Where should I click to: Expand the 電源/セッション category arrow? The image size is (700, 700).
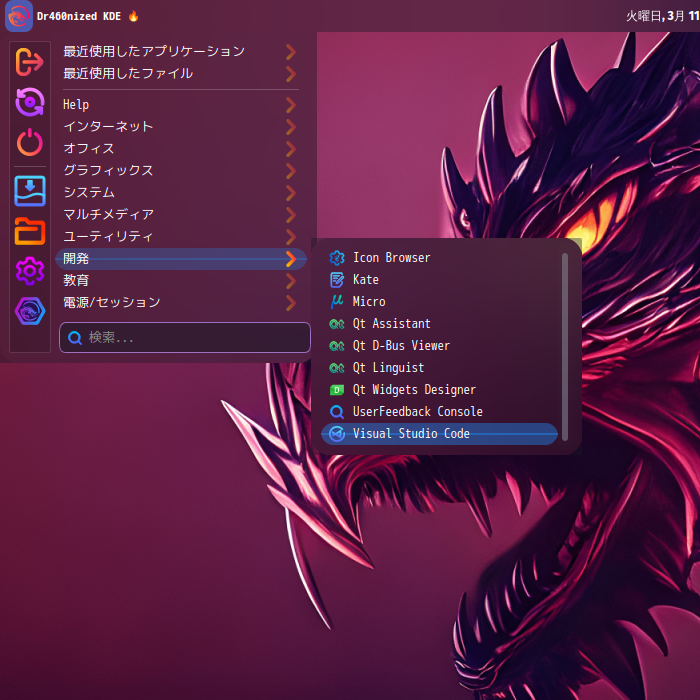click(291, 303)
